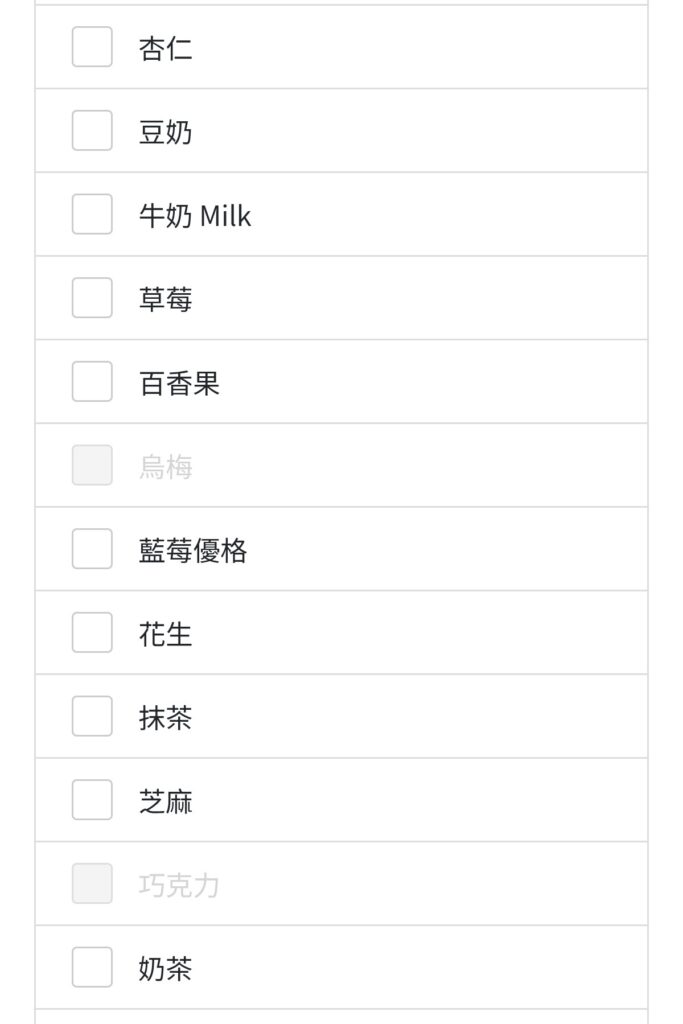Image resolution: width=683 pixels, height=1024 pixels.
Task: Click the greyed-out 巧克力 checkbox
Action: (92, 884)
